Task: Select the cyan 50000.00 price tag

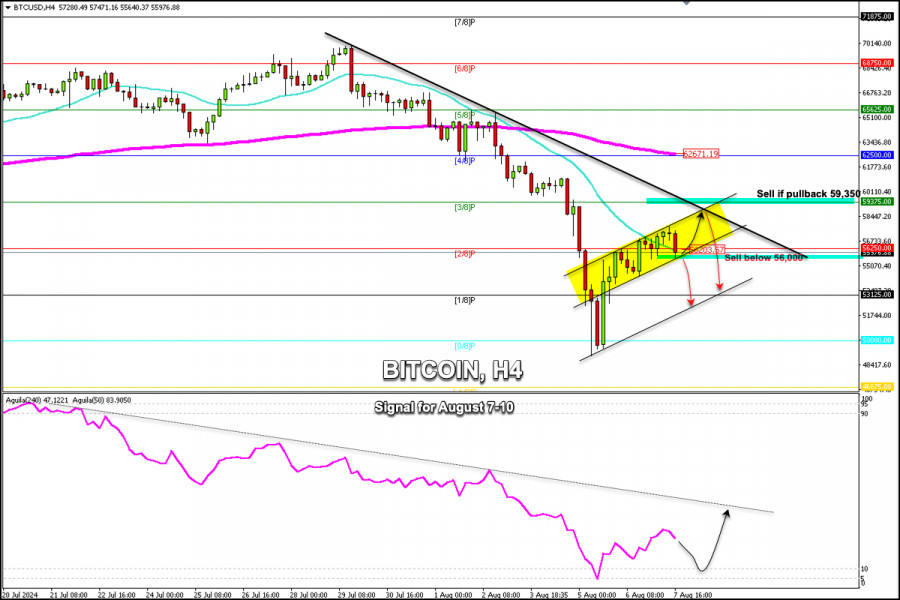Action: click(876, 340)
